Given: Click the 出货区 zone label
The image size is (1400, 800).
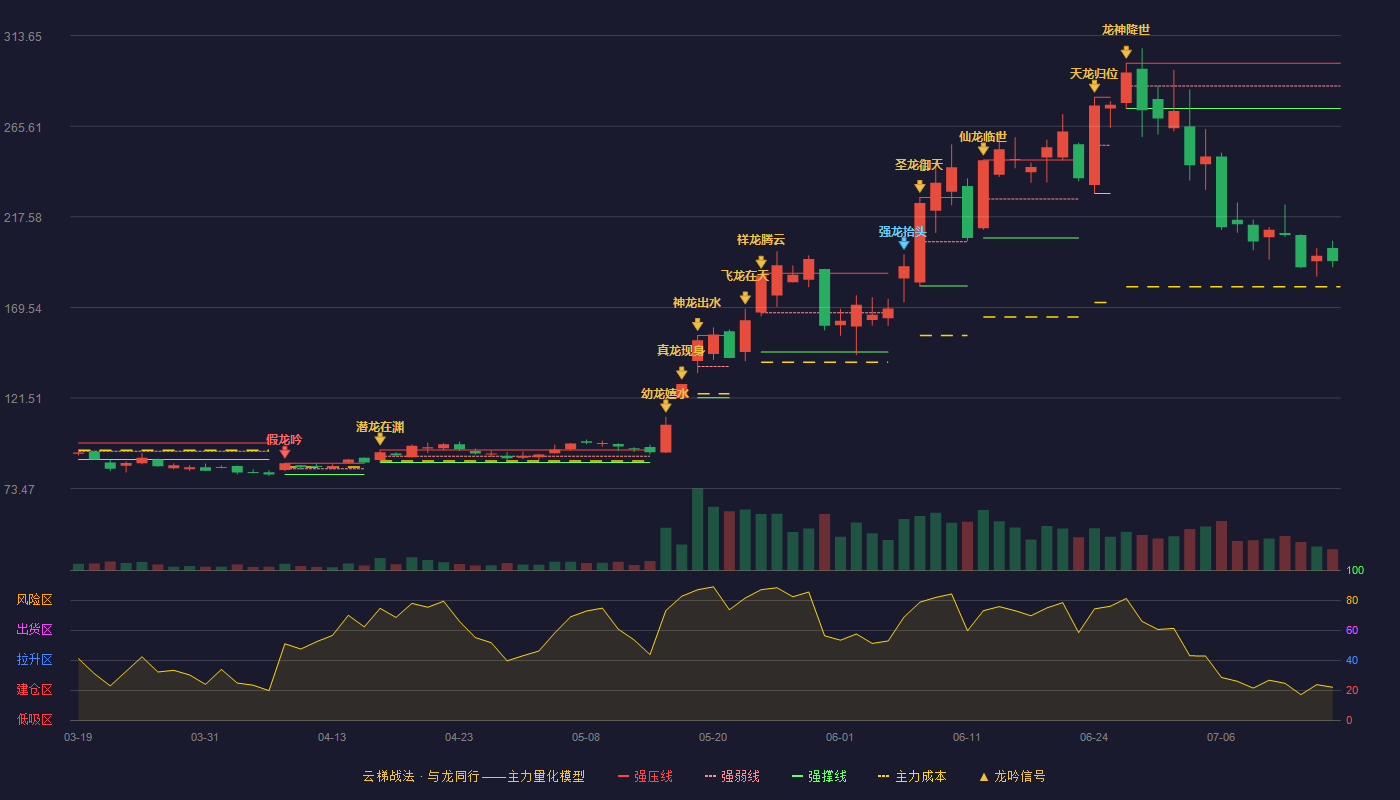Looking at the screenshot, I should click(34, 630).
